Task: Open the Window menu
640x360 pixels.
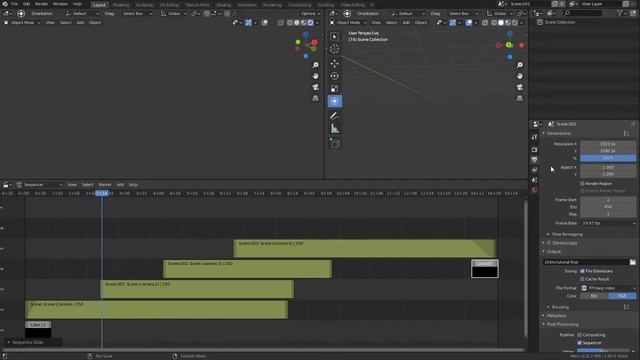Action: pyautogui.click(x=60, y=4)
